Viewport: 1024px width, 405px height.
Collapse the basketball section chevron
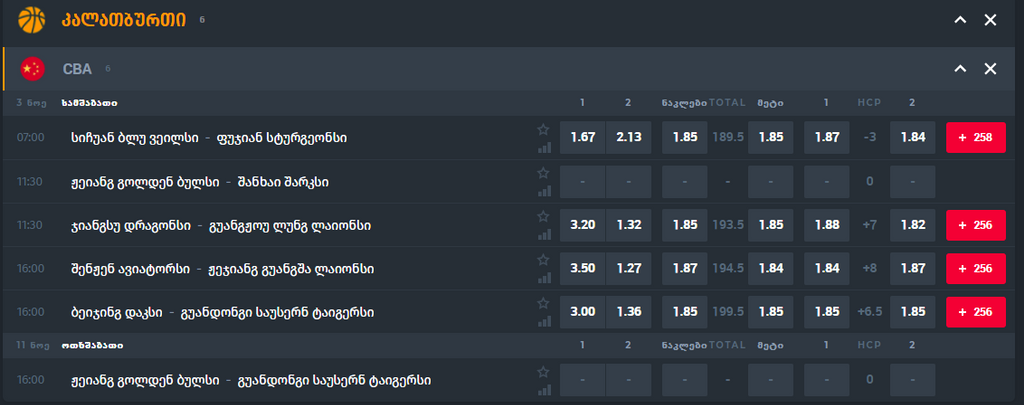pyautogui.click(x=960, y=20)
